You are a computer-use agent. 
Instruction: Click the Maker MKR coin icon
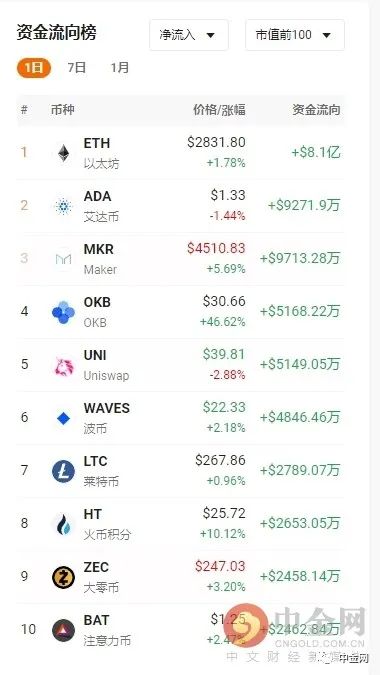[x=64, y=259]
